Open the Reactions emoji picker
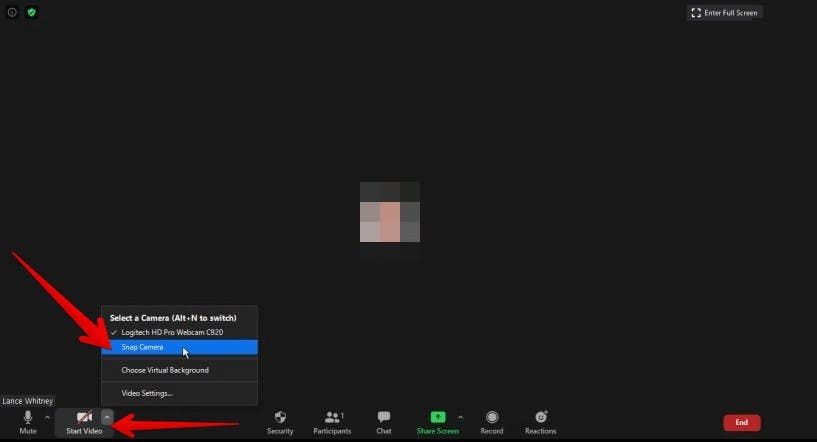The height and width of the screenshot is (442, 817). click(x=541, y=420)
